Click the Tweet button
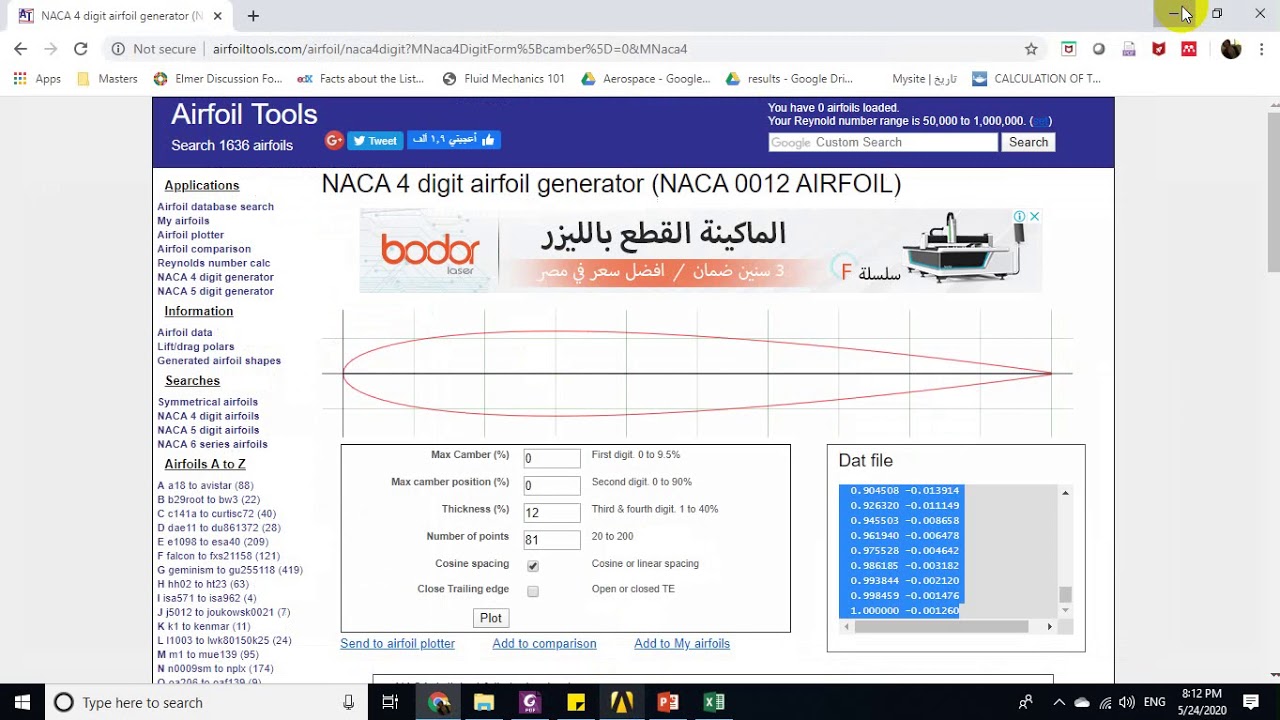The width and height of the screenshot is (1280, 720). click(x=375, y=141)
